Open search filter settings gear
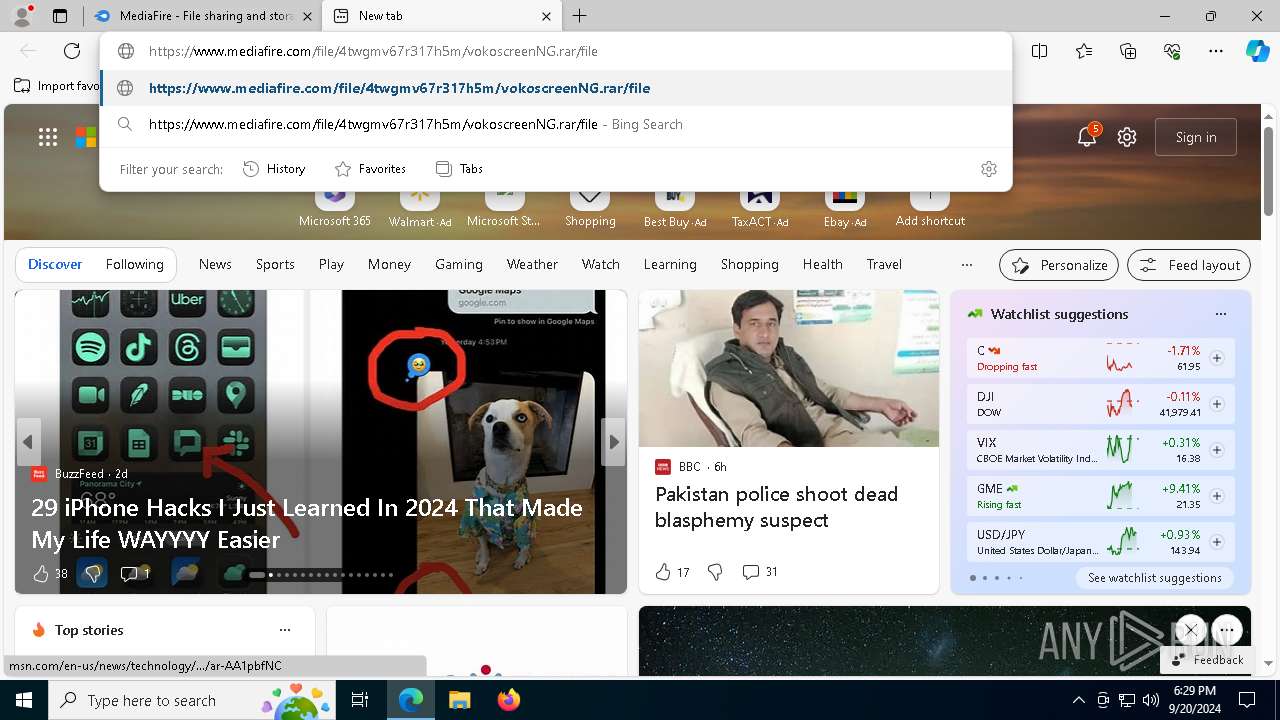This screenshot has width=1280, height=720. 989,169
